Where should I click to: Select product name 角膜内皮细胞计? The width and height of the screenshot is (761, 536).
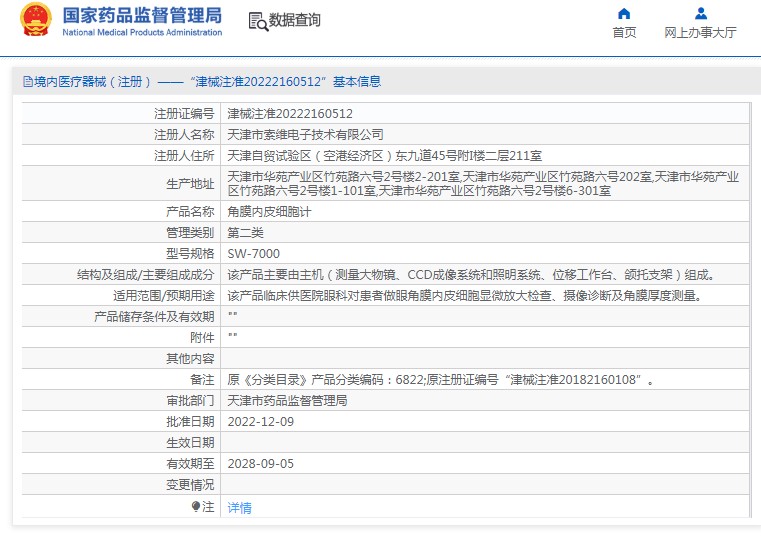point(269,212)
